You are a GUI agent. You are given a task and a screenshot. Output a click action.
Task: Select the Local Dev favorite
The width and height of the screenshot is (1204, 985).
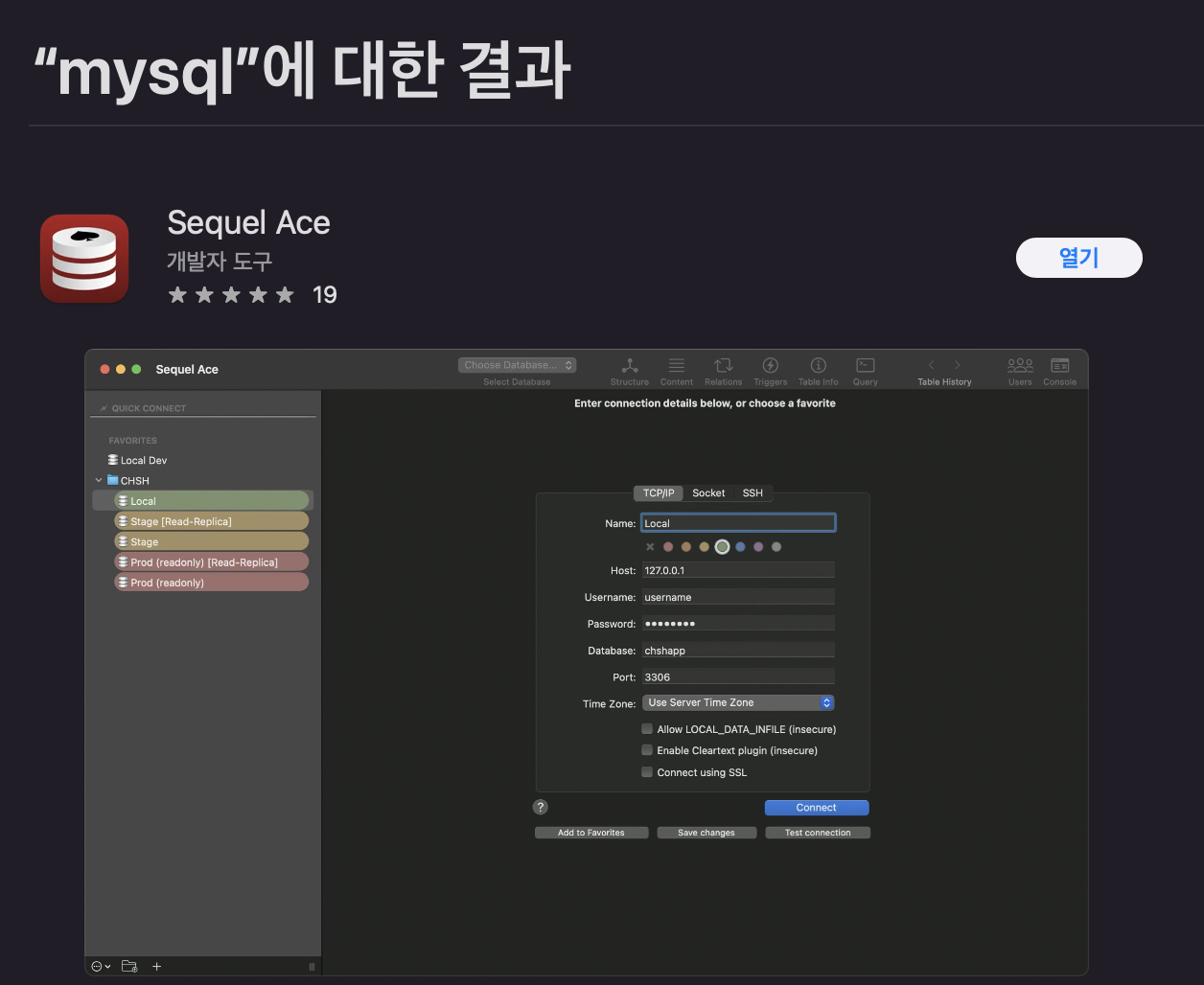point(138,460)
